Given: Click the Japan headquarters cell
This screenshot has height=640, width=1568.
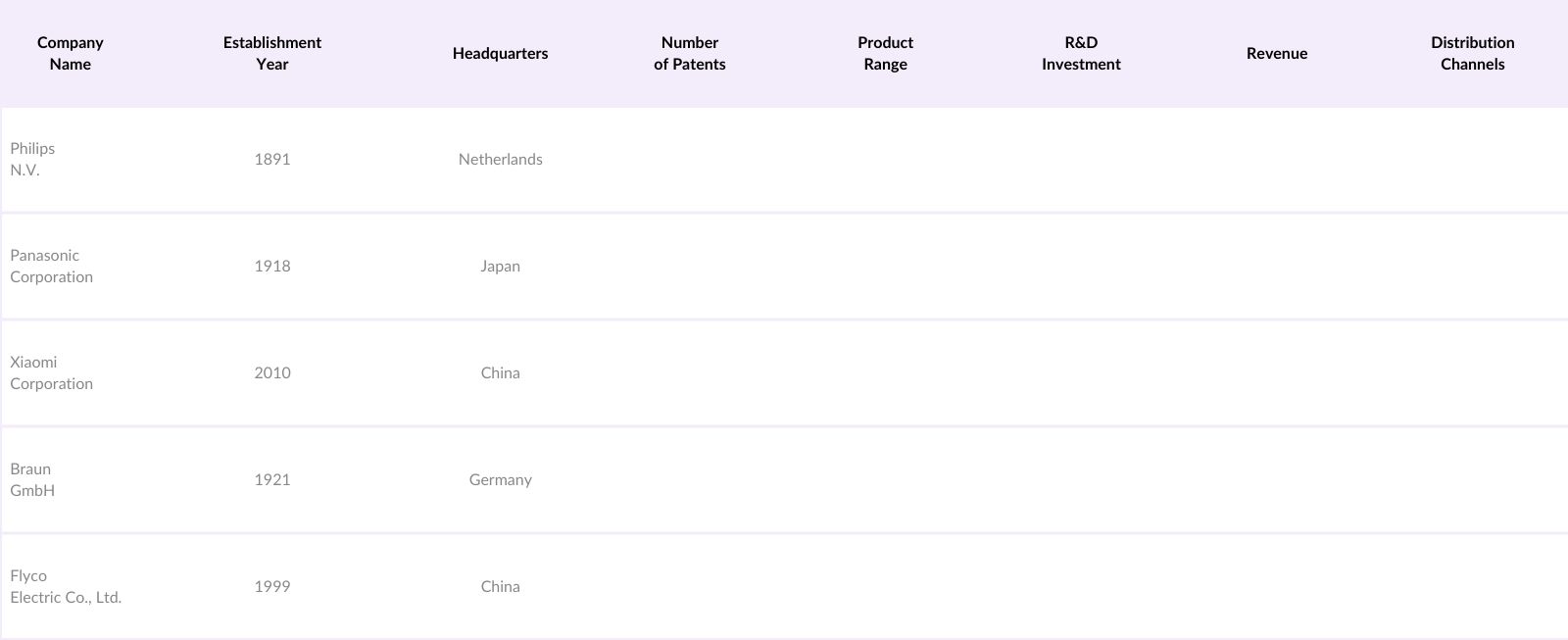Looking at the screenshot, I should (500, 266).
